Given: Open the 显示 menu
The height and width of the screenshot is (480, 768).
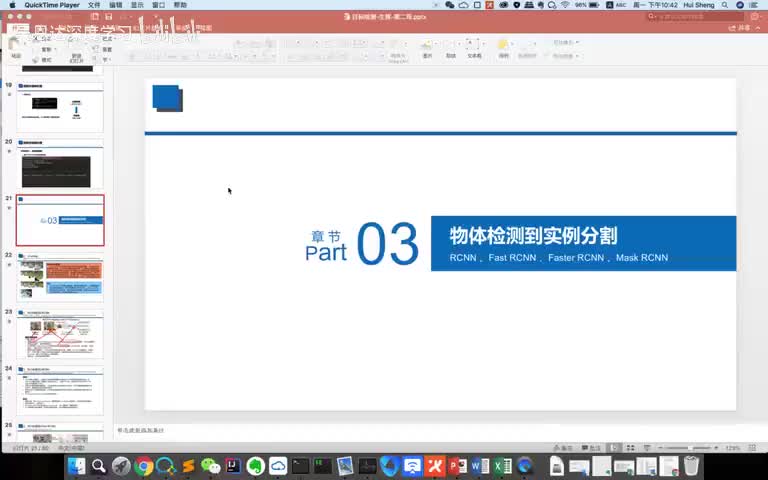Looking at the screenshot, I should 137,5.
